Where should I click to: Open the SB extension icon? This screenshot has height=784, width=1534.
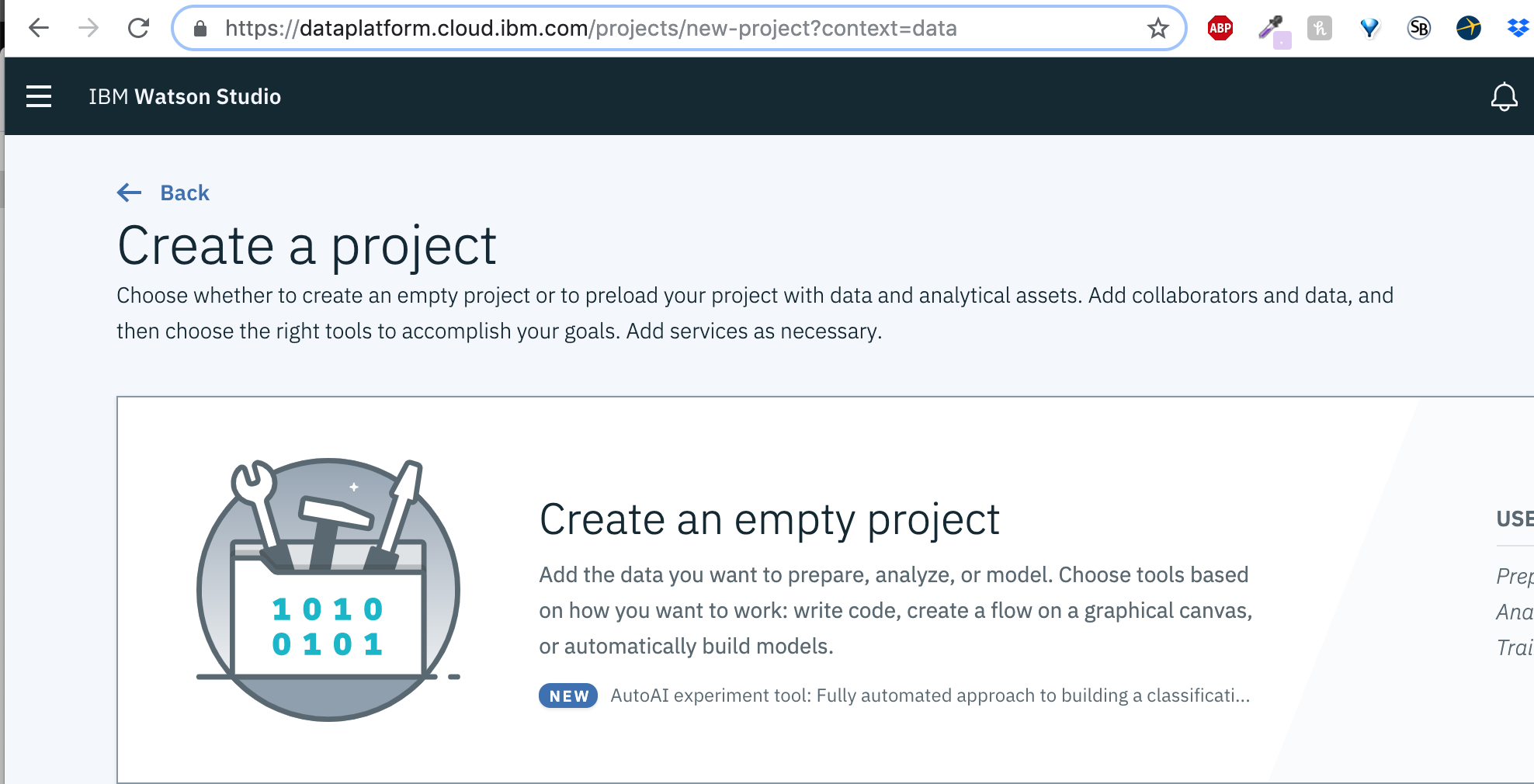pos(1419,29)
